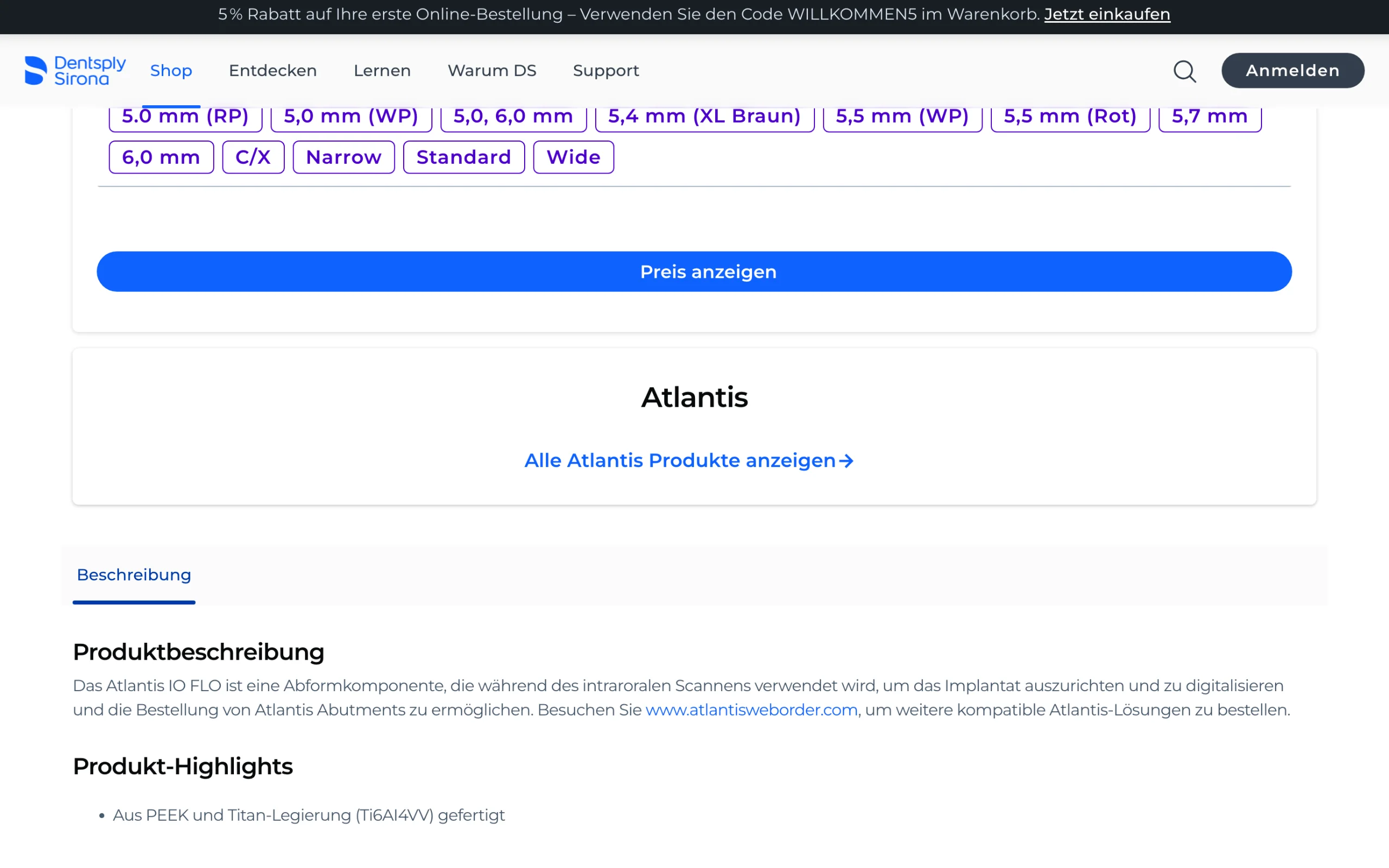Choose the Narrow variant
Viewport: 1389px width, 868px height.
(x=344, y=157)
